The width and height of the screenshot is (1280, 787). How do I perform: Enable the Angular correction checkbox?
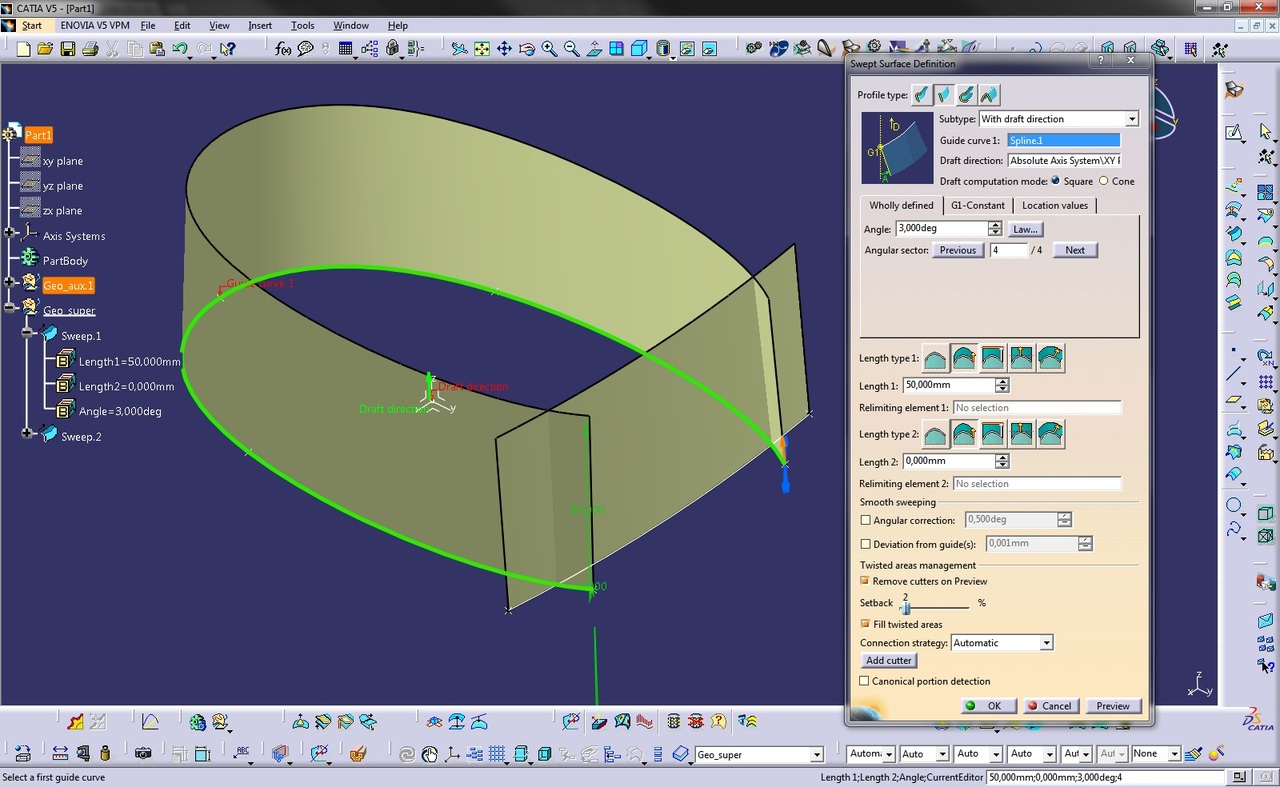(866, 520)
